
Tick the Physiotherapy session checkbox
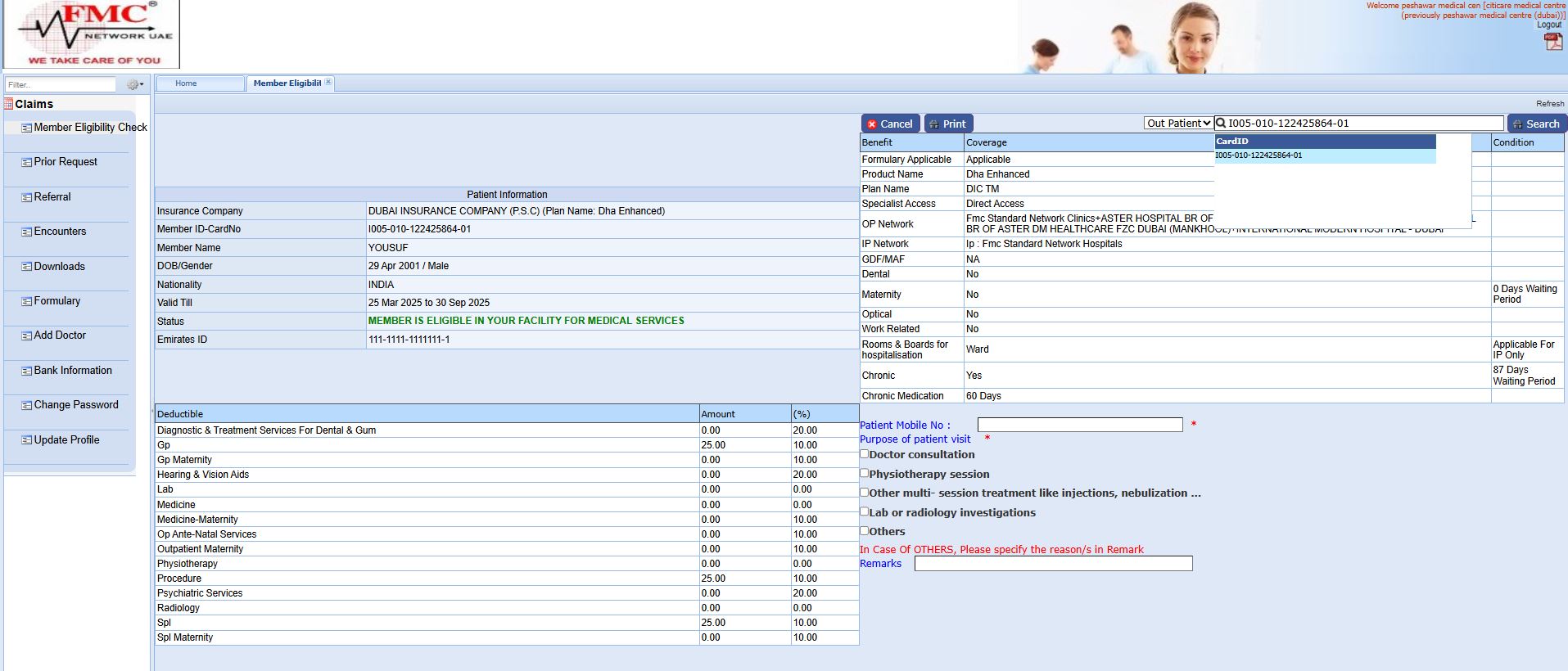pos(864,473)
